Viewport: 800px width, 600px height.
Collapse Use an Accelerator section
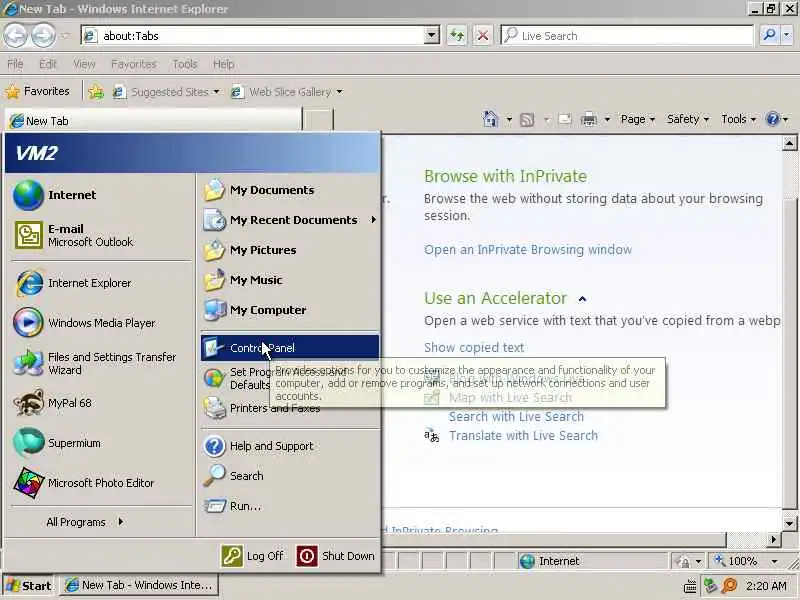tap(582, 299)
